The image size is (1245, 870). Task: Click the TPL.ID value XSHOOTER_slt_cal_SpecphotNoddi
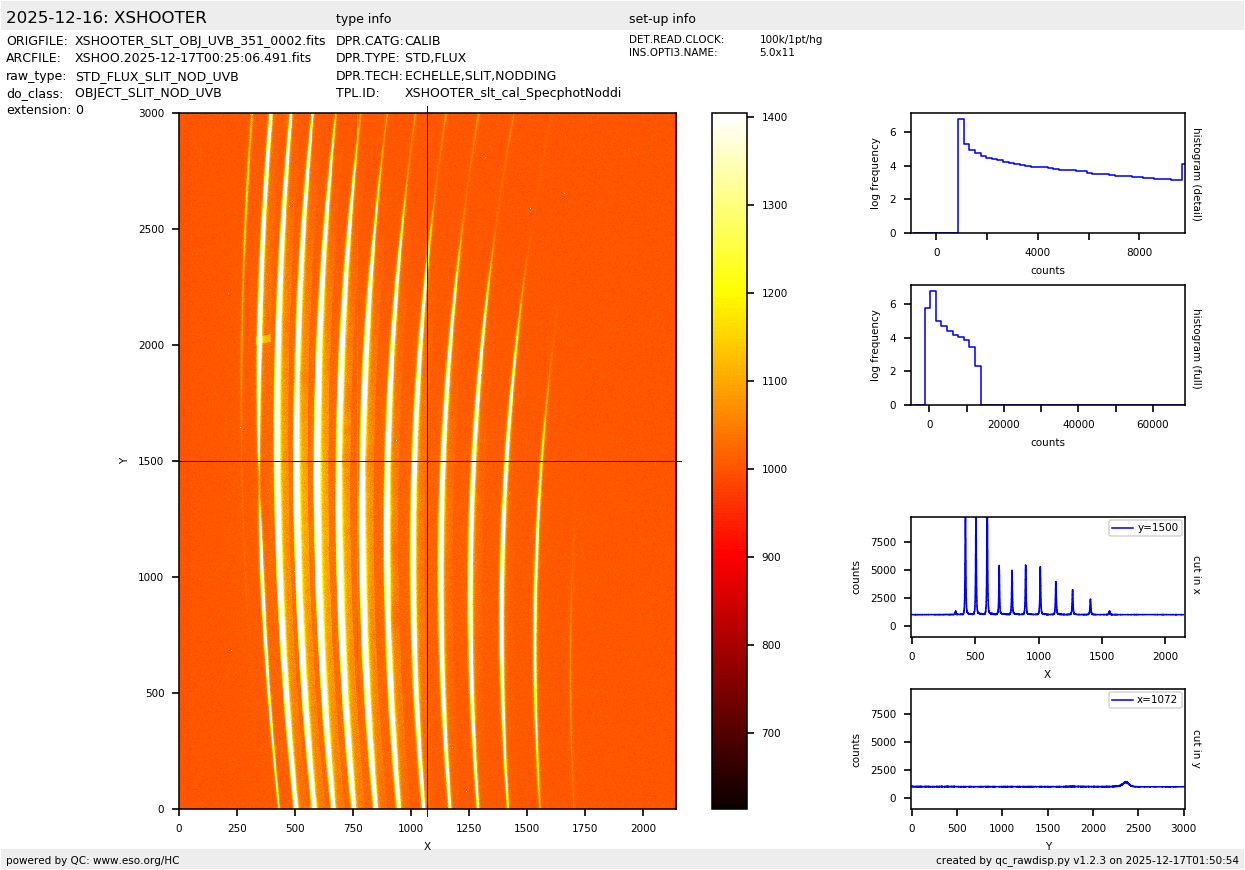[x=512, y=93]
